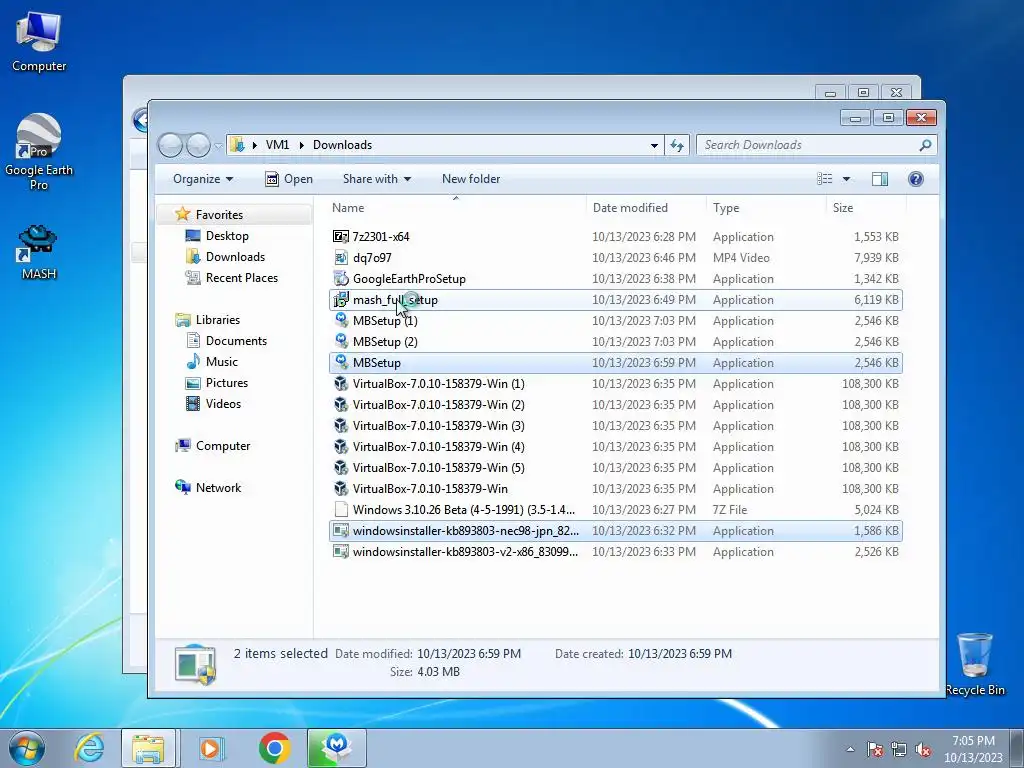Open the Music library
The height and width of the screenshot is (768, 1024).
coord(221,361)
